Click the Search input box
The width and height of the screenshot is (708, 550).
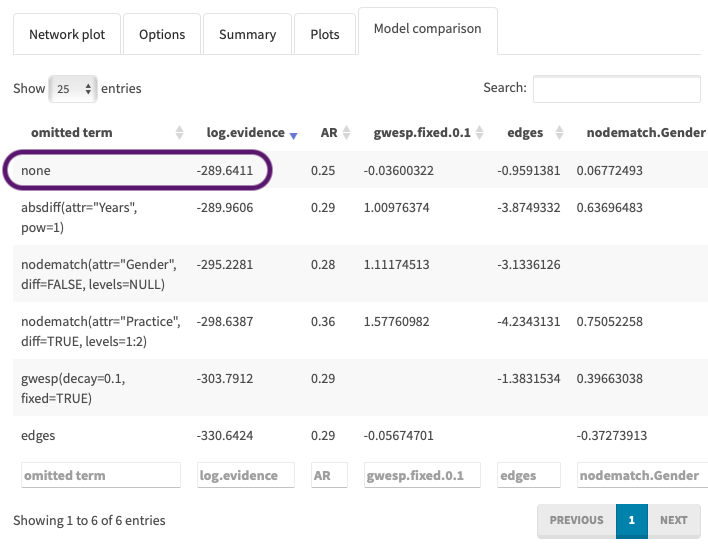point(616,89)
